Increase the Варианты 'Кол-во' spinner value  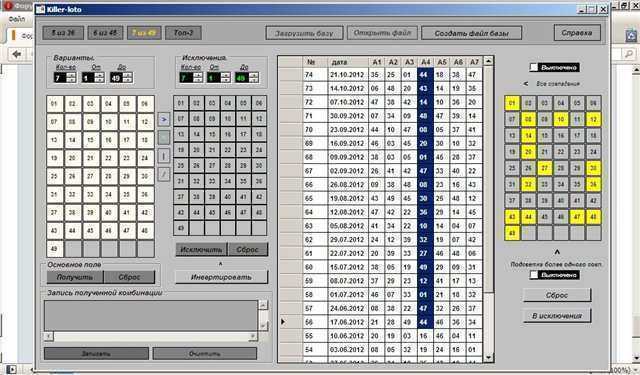[71, 75]
